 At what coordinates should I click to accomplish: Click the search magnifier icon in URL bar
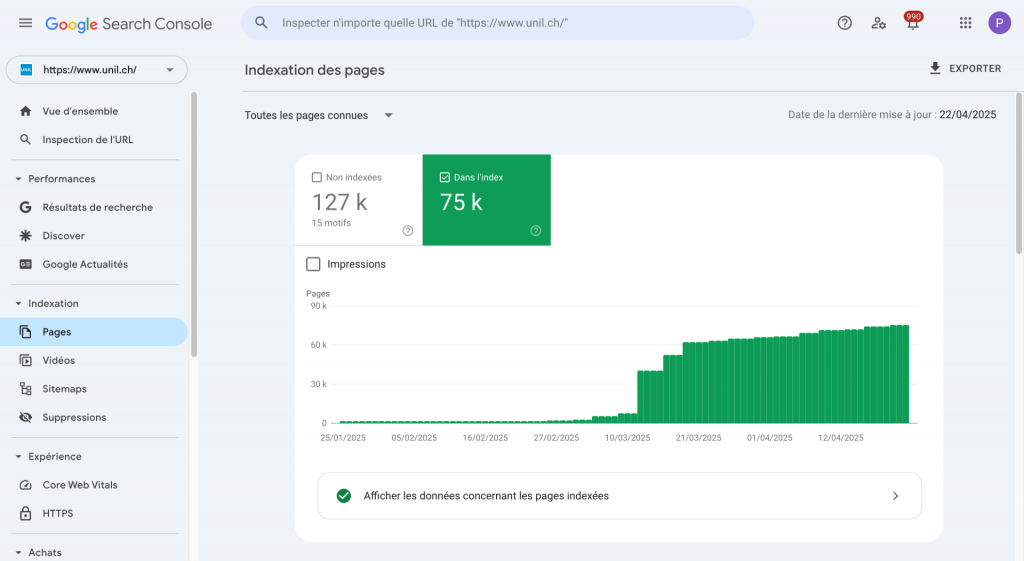[261, 23]
